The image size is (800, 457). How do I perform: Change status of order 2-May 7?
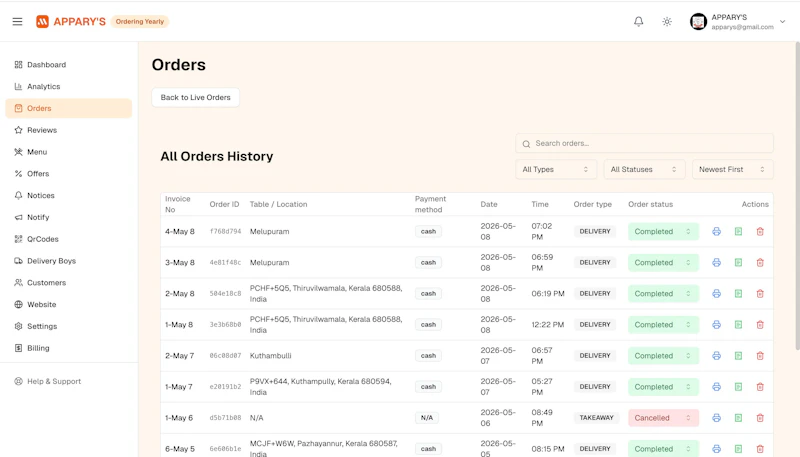pos(663,356)
